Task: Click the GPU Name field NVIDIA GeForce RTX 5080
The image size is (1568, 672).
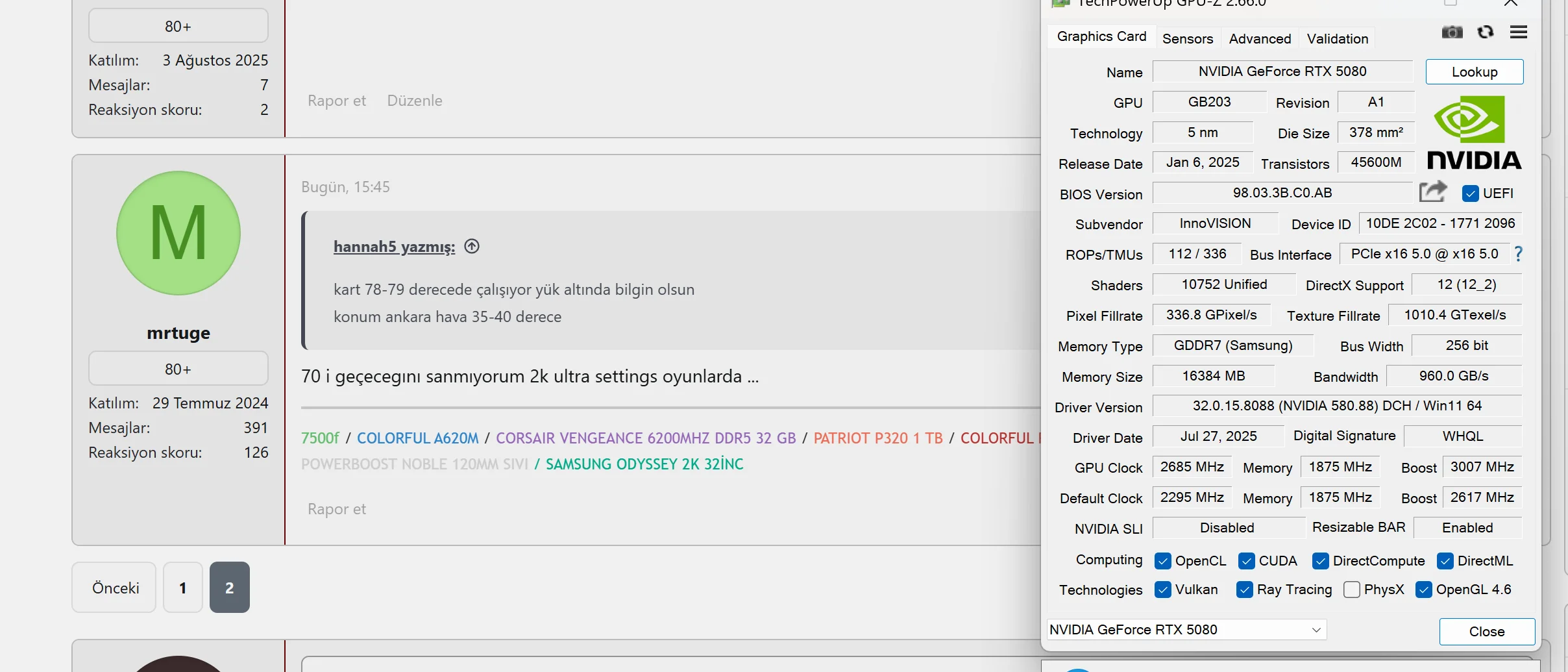Action: [x=1282, y=71]
